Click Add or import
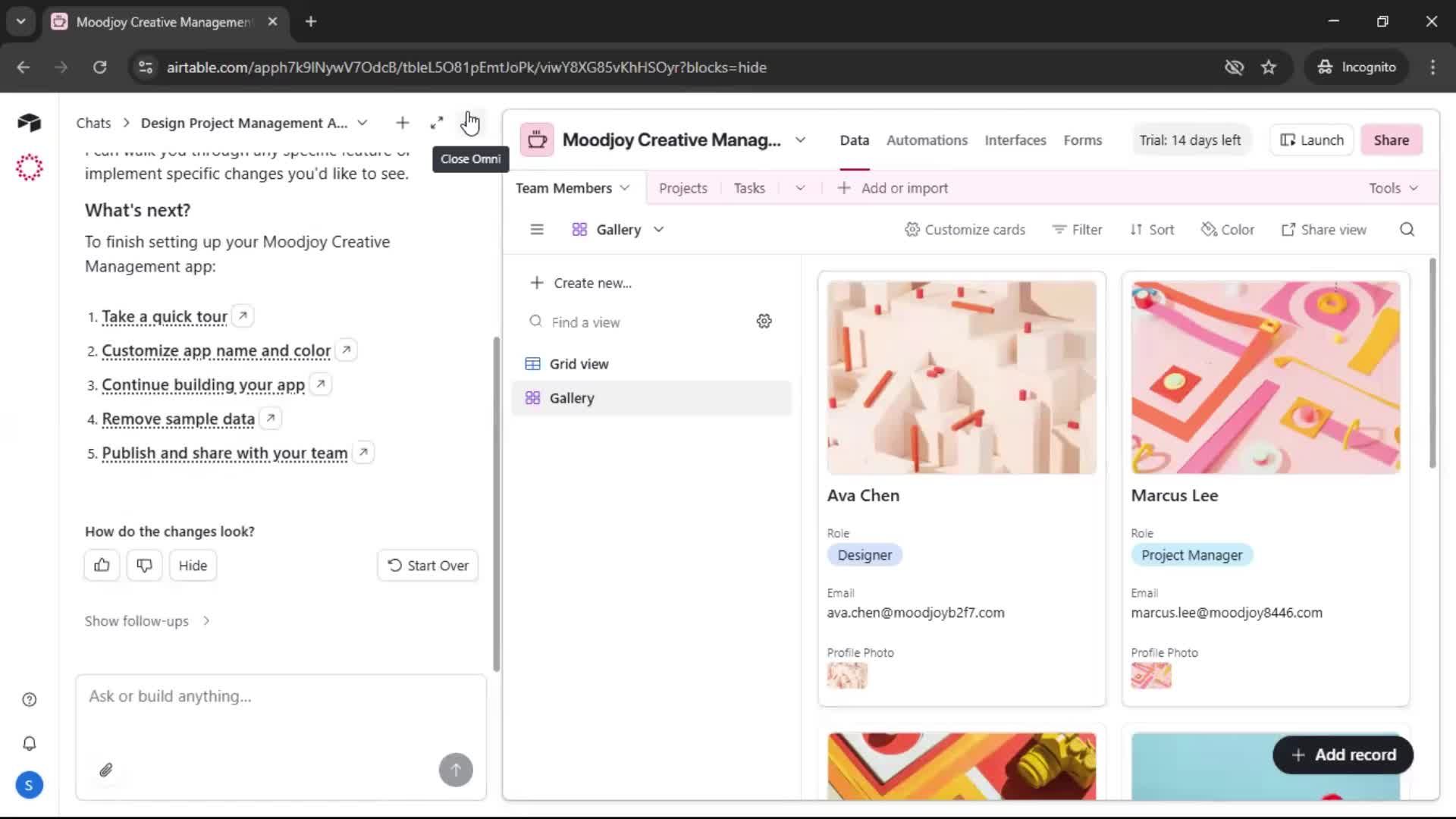The image size is (1456, 819). pos(893,188)
